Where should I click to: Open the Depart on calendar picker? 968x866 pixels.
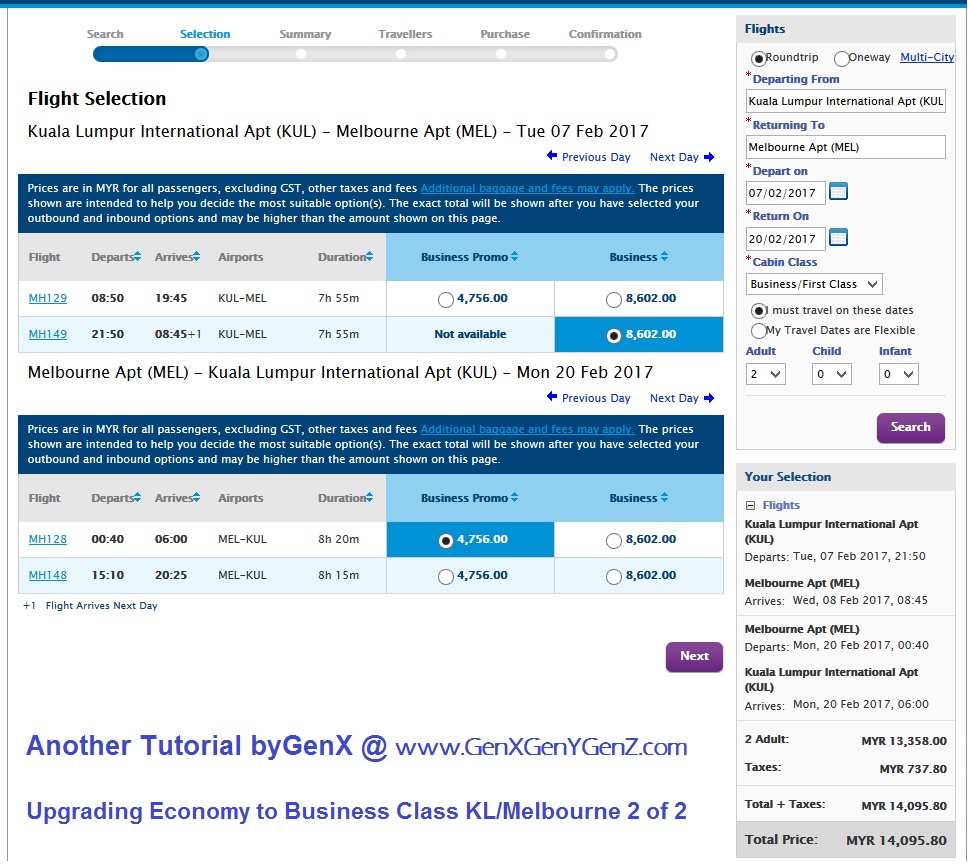(838, 191)
